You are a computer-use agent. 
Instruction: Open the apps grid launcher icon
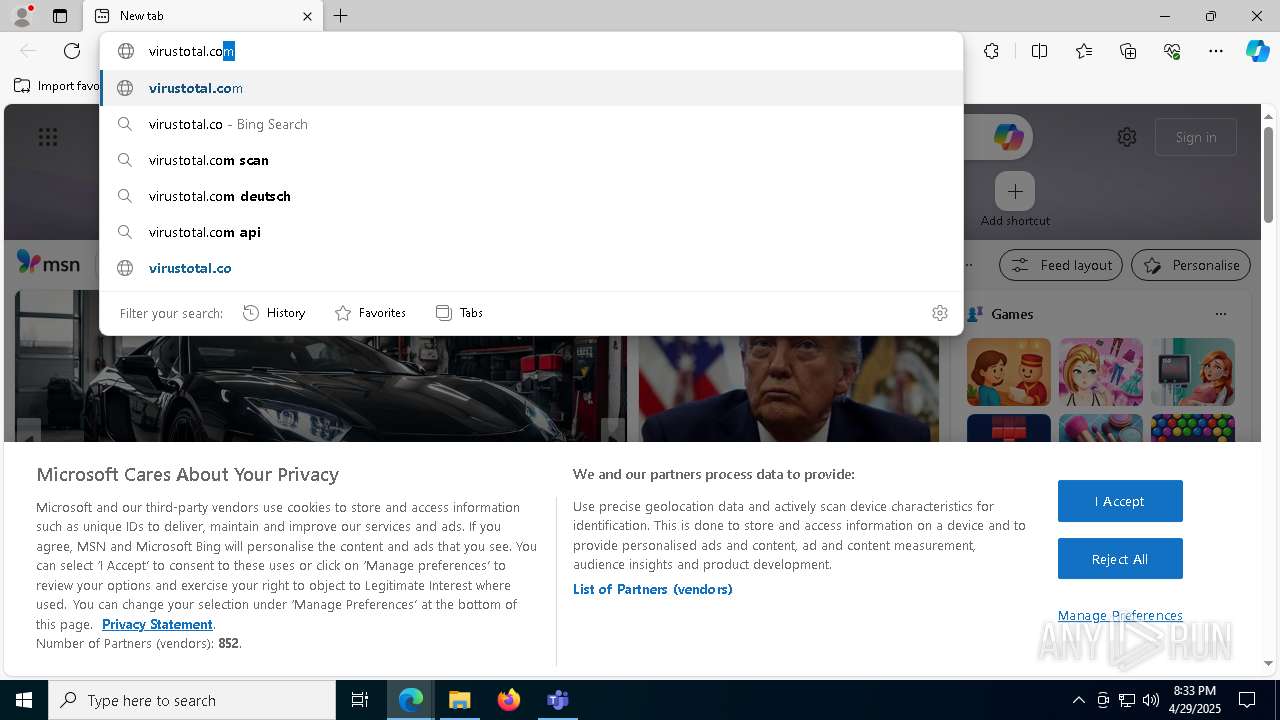[48, 137]
